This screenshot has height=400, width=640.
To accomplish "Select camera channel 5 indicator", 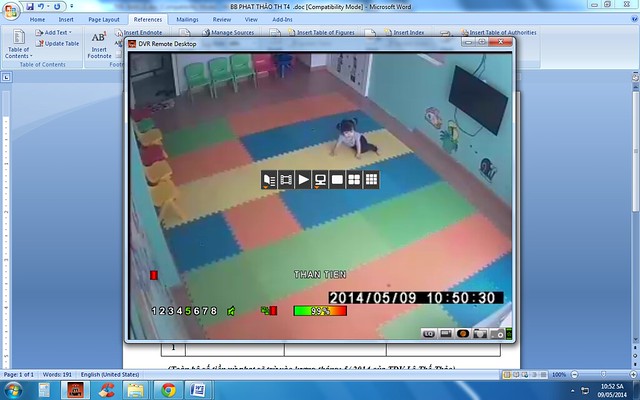I will [188, 311].
